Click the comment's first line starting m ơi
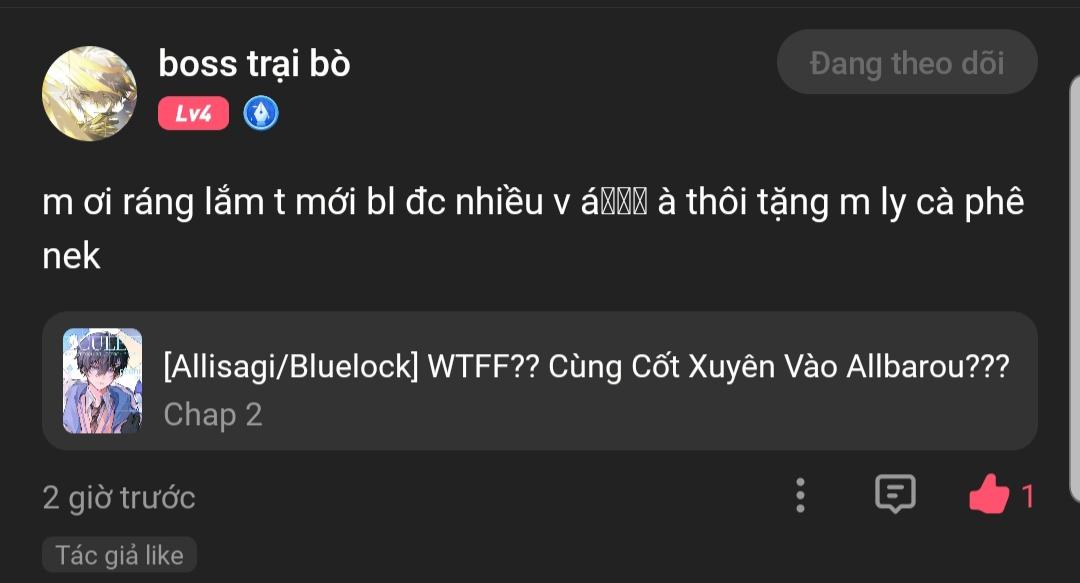Viewport: 1080px width, 583px height. coord(533,203)
